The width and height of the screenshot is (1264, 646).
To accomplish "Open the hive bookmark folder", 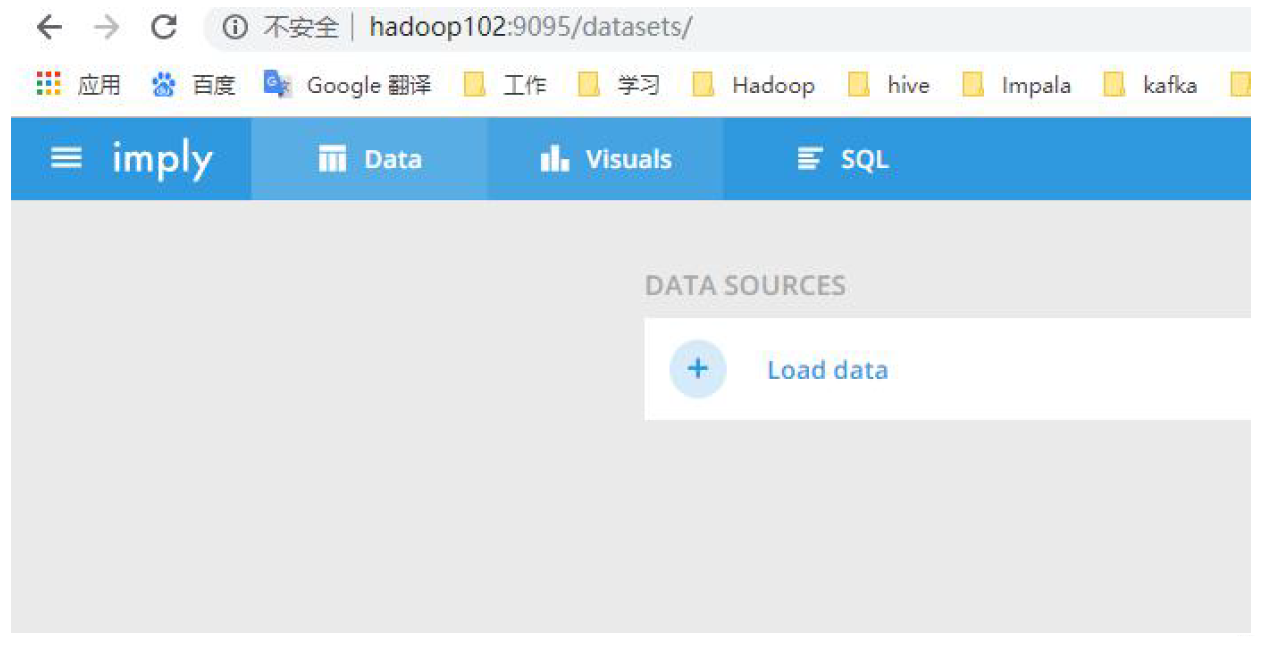I will point(889,85).
